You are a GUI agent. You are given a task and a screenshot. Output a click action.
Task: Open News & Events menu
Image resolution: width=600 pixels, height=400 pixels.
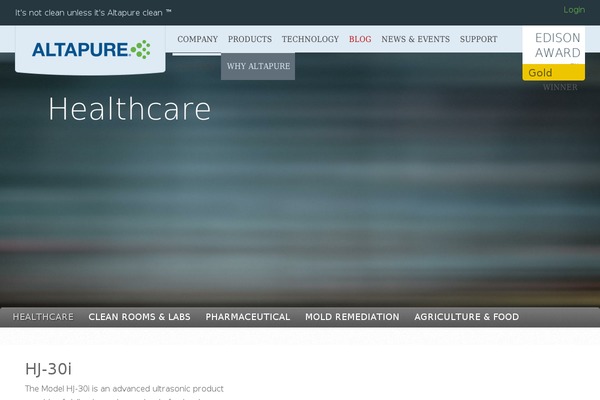[x=415, y=39]
